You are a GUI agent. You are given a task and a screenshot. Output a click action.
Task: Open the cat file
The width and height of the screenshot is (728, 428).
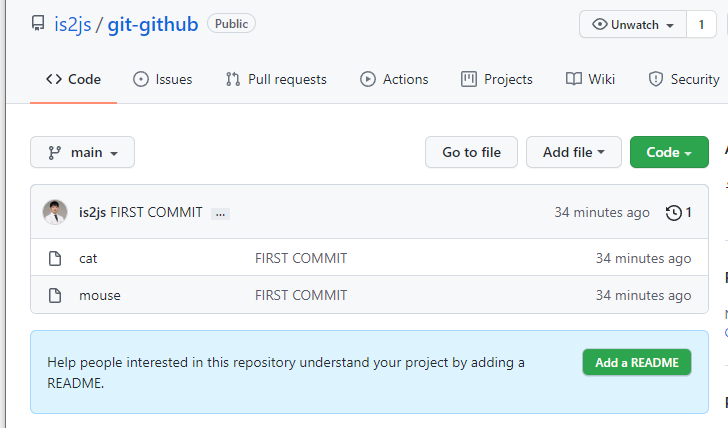pos(88,259)
